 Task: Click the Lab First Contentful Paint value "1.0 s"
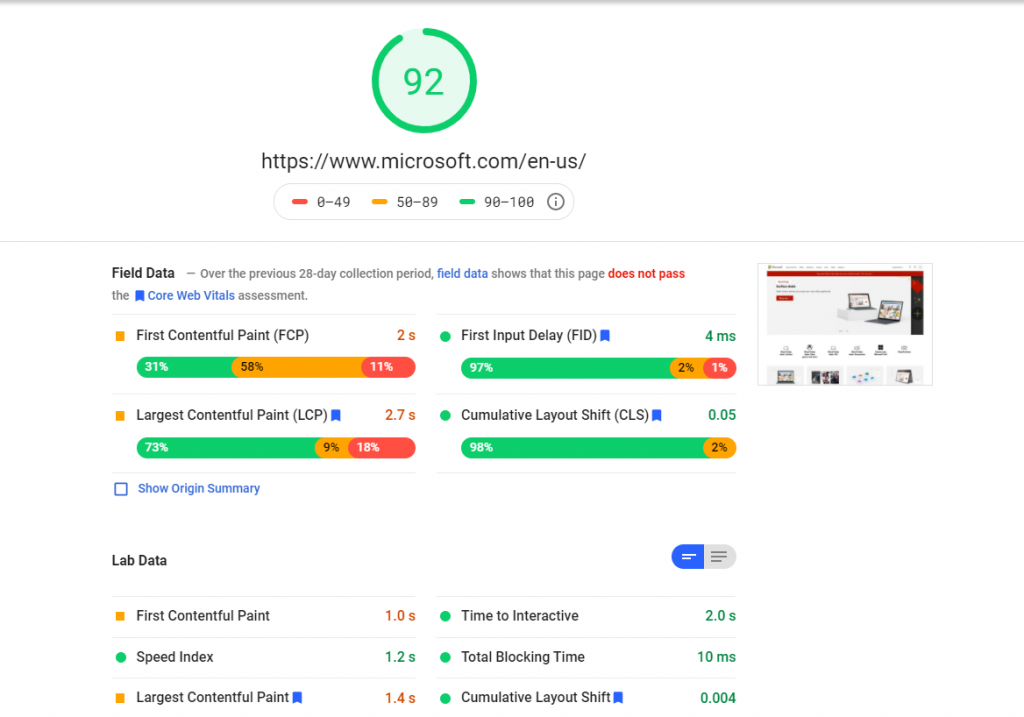[x=400, y=616]
